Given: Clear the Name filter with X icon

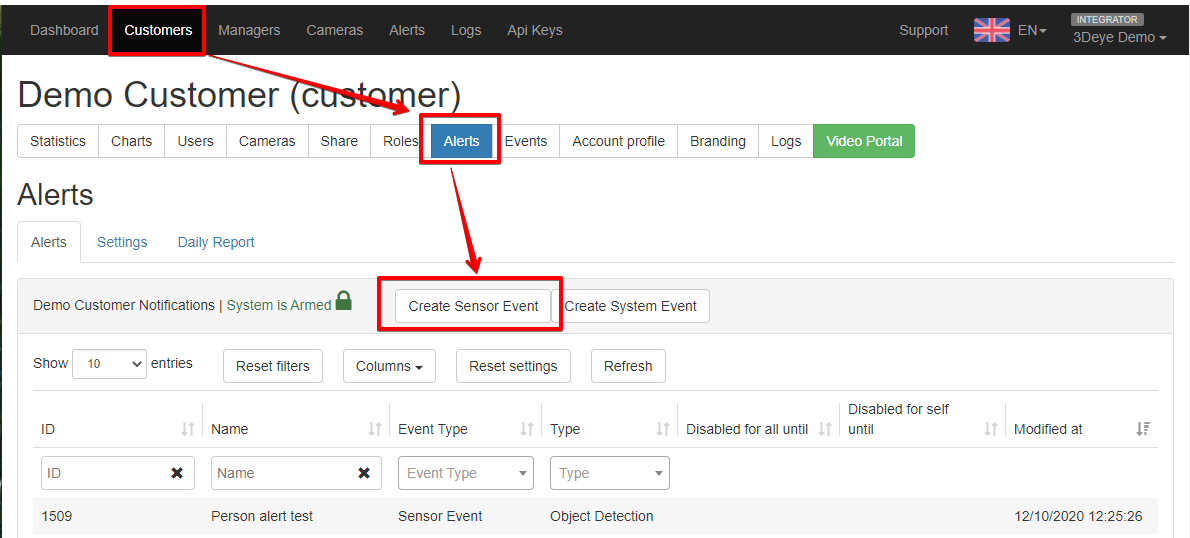Looking at the screenshot, I should click(x=364, y=473).
